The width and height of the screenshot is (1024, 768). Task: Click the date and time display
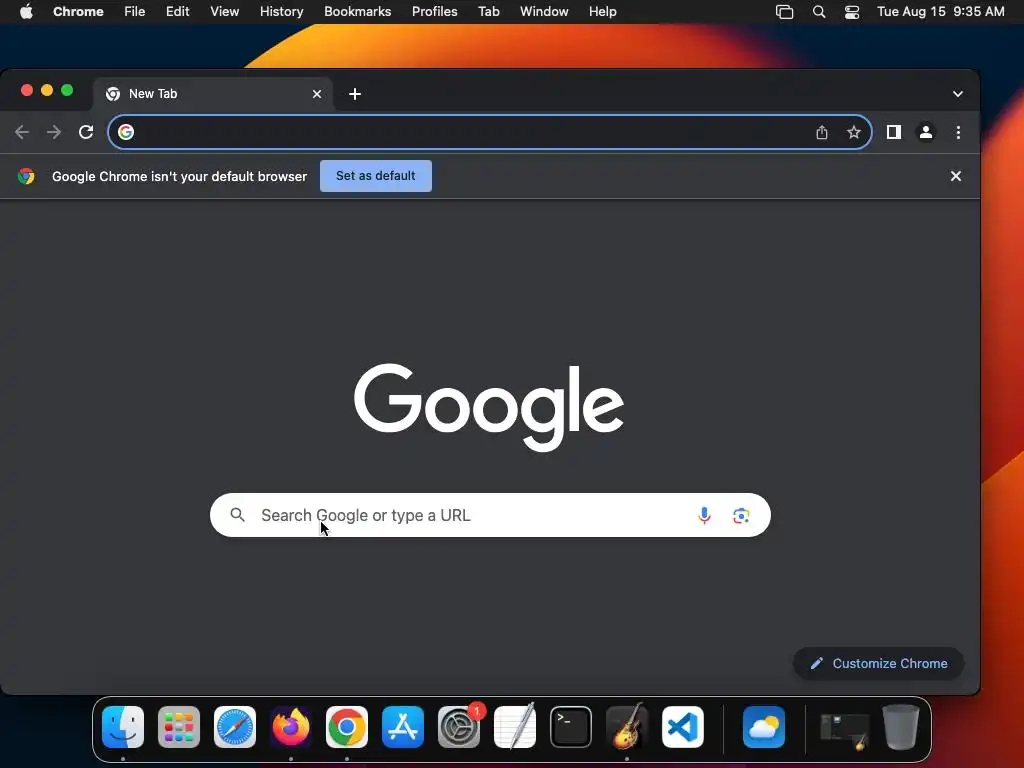(x=940, y=12)
